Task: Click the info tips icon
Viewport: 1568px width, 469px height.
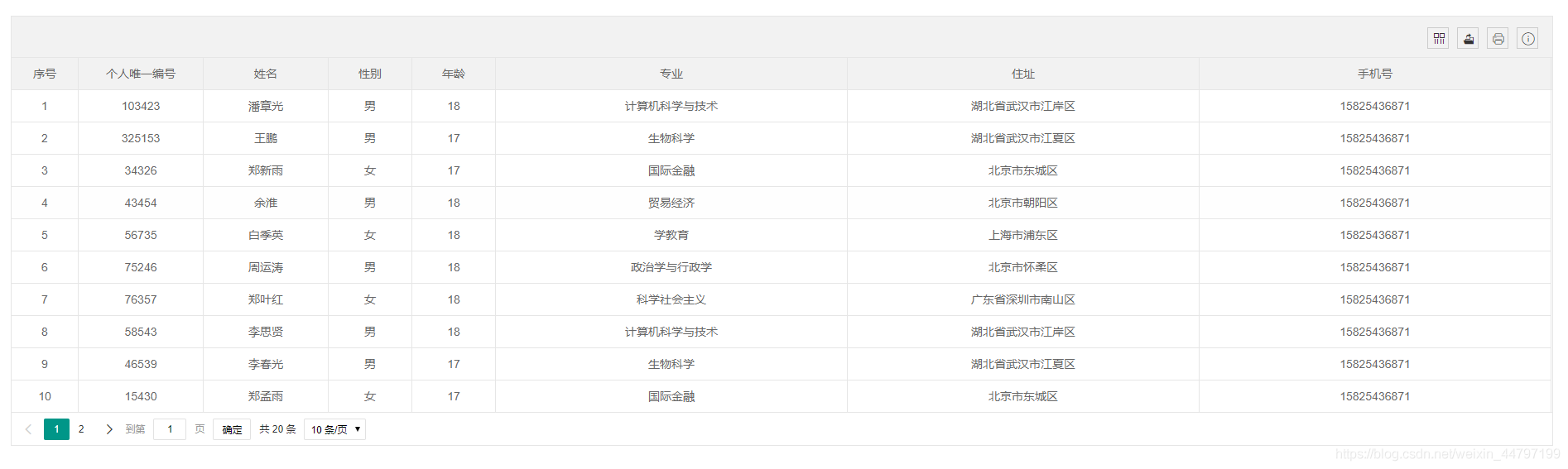Action: (1527, 39)
